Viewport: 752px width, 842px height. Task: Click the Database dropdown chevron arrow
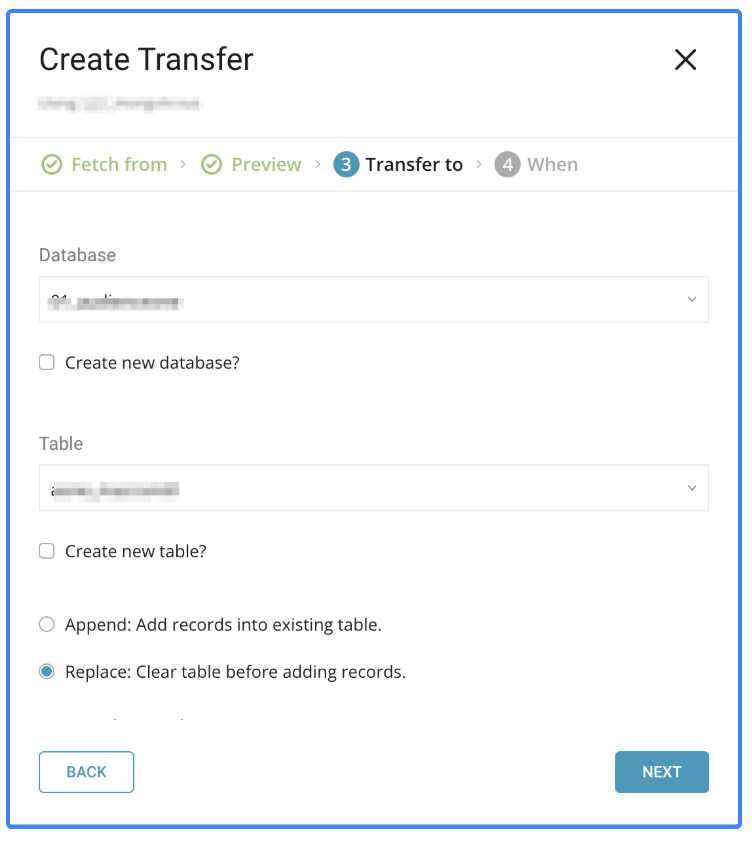(692, 299)
